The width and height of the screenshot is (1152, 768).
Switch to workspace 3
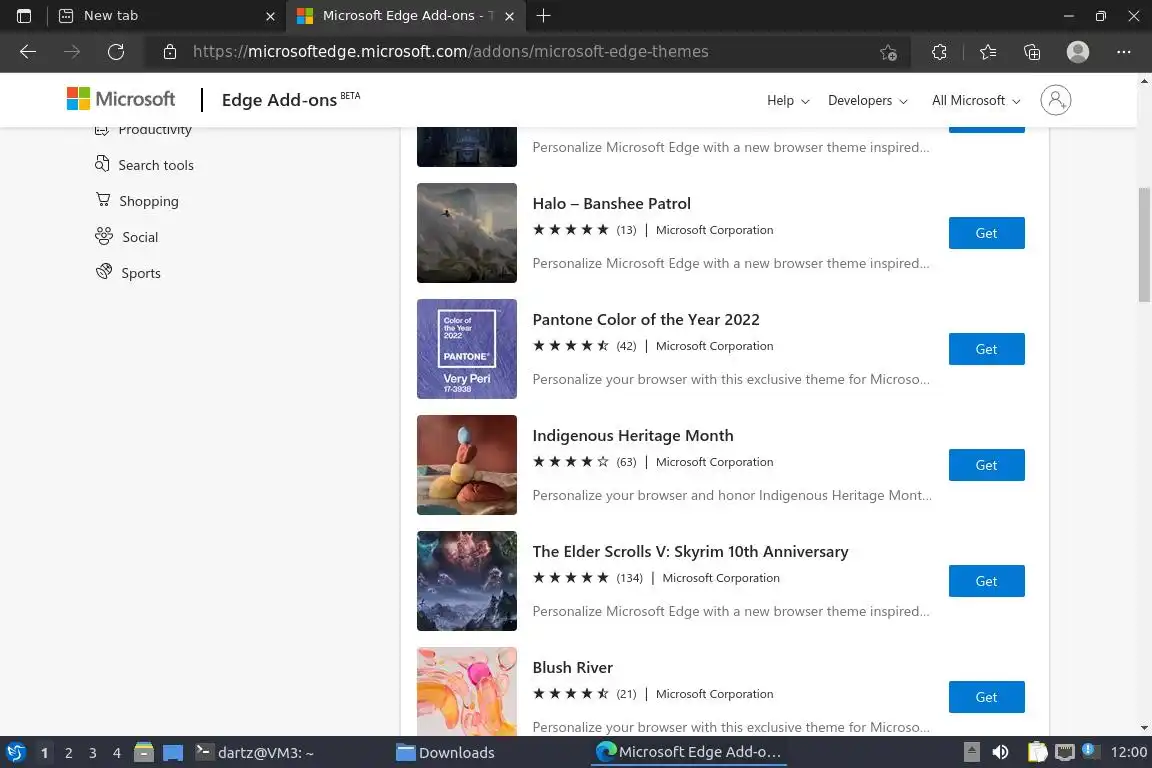(x=93, y=753)
